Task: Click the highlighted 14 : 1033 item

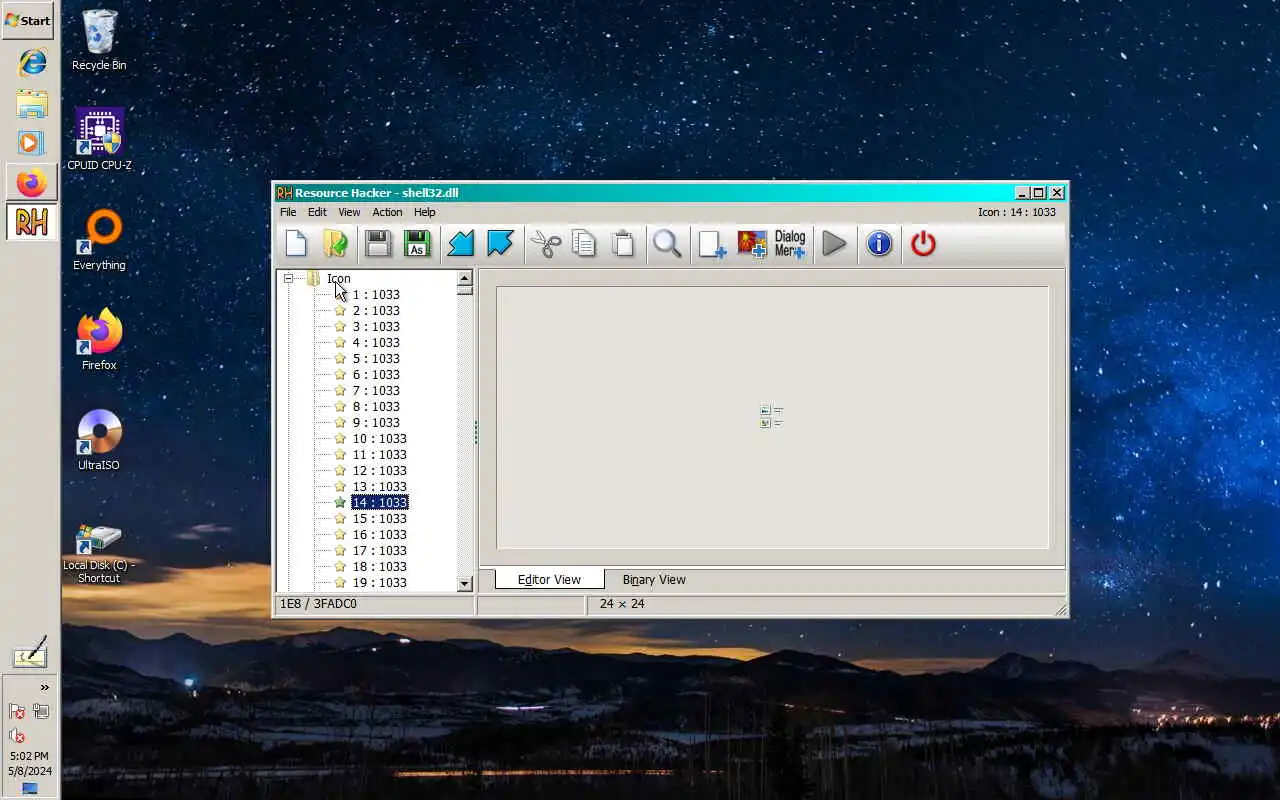Action: 379,503
